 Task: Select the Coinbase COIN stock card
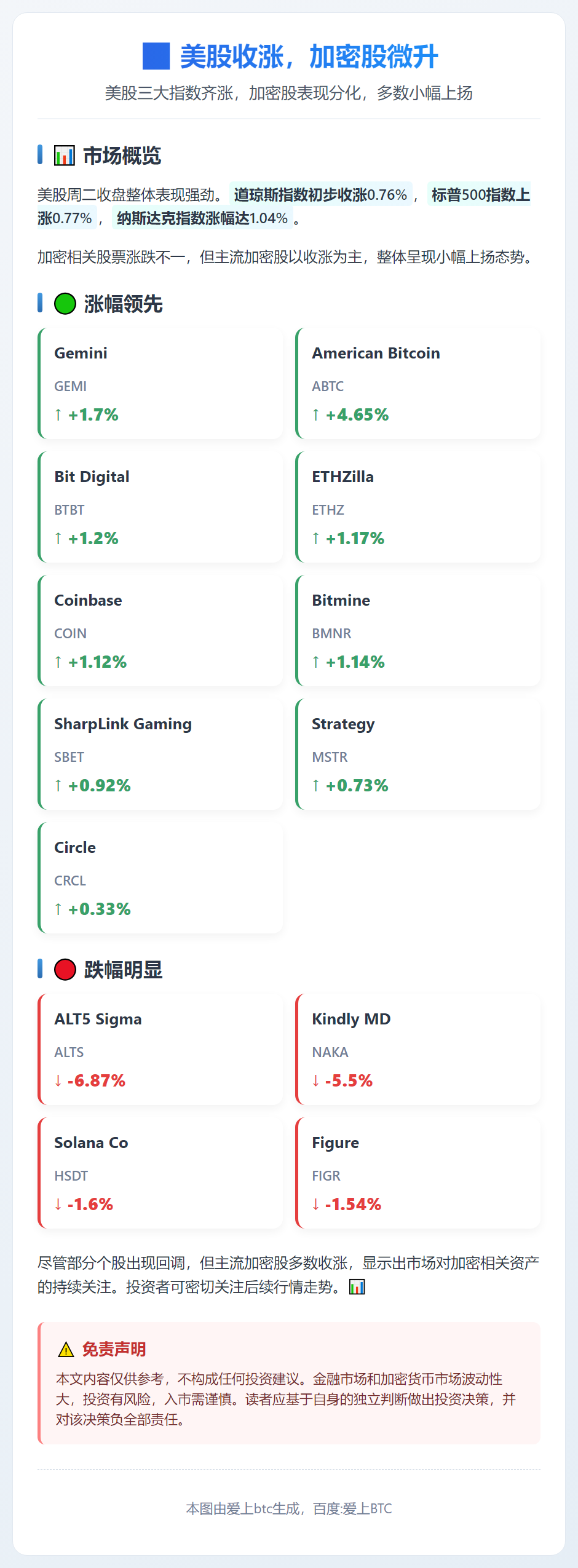pos(160,631)
